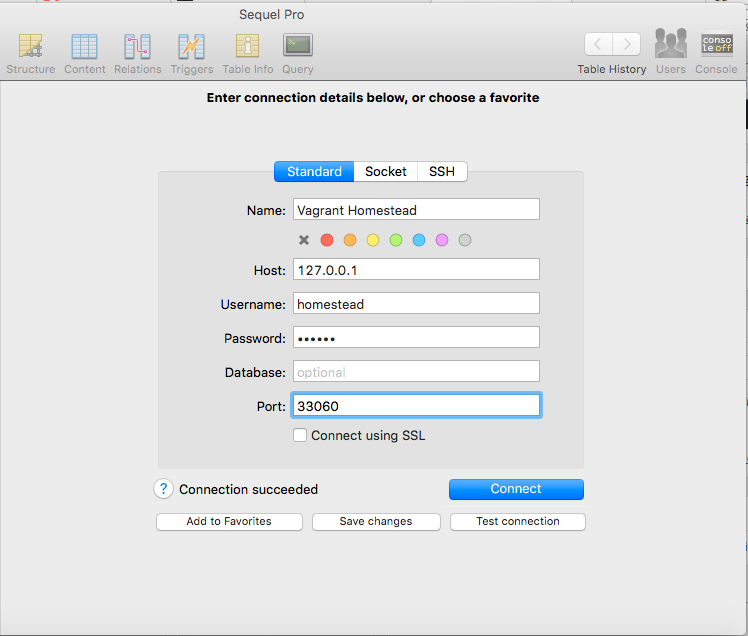
Task: Open the Table Info icon
Action: [248, 46]
